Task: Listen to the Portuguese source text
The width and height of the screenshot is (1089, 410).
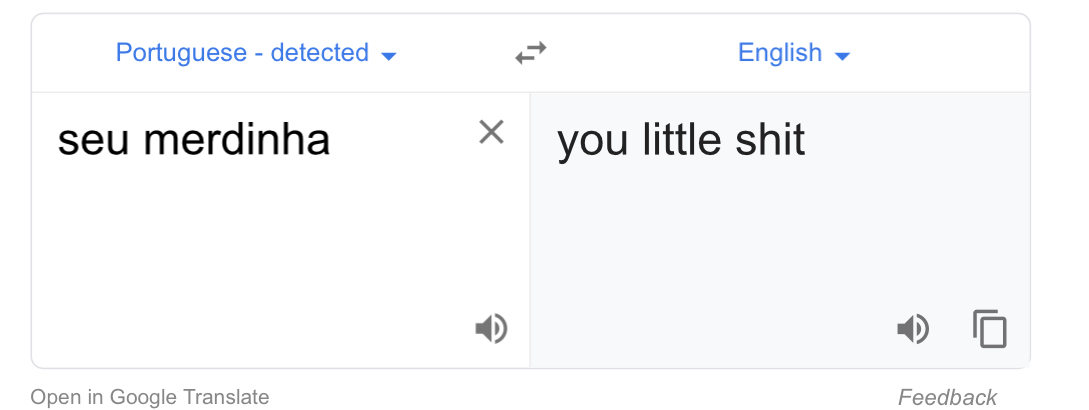Action: [x=491, y=329]
